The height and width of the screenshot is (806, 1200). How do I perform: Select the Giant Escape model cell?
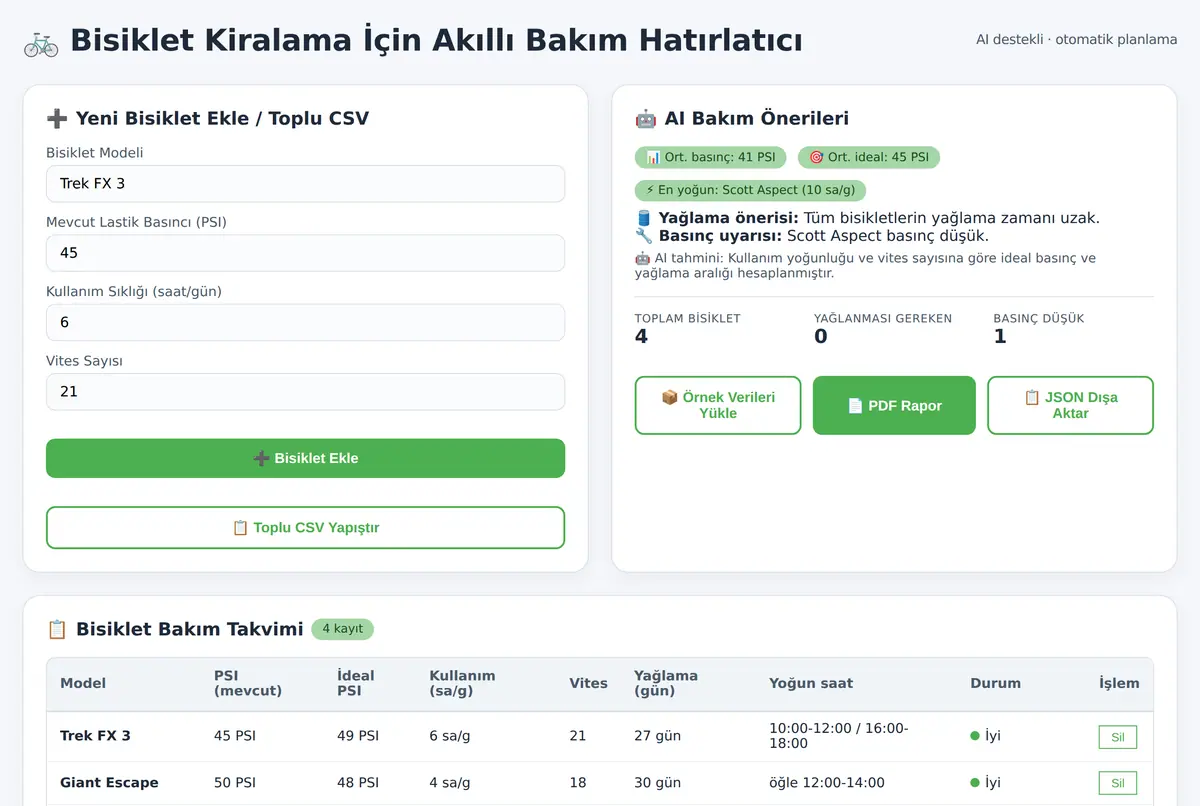109,783
